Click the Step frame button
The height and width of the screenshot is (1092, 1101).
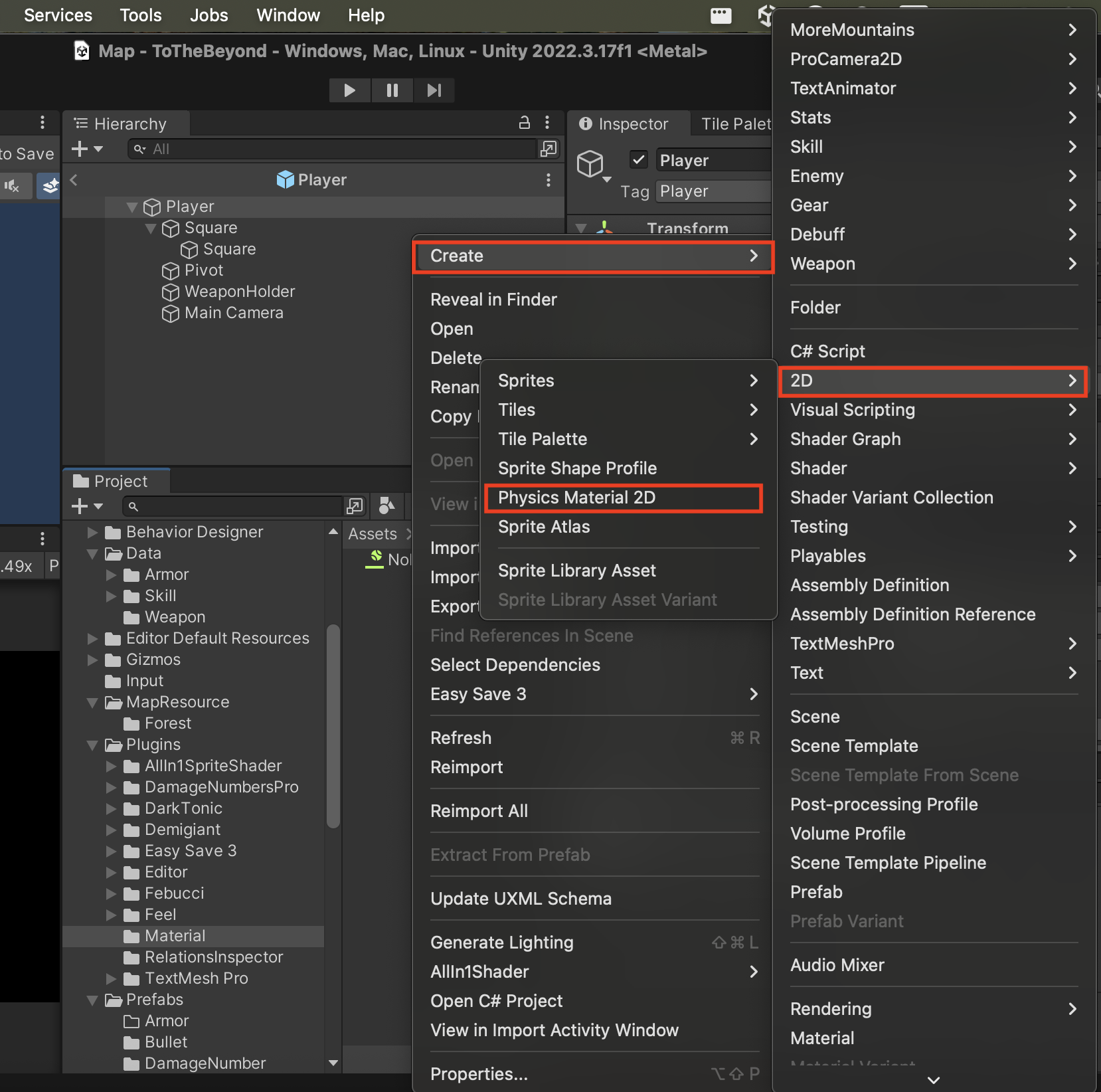434,90
